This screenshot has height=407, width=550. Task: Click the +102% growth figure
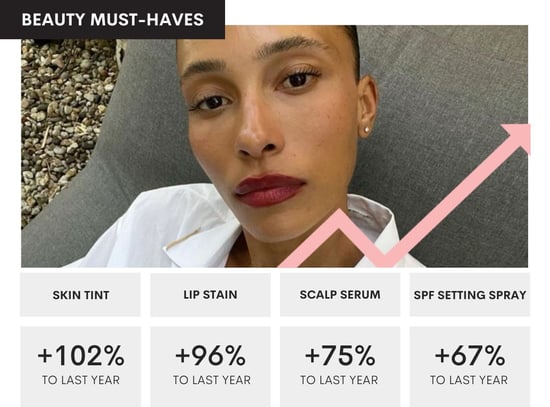(81, 355)
